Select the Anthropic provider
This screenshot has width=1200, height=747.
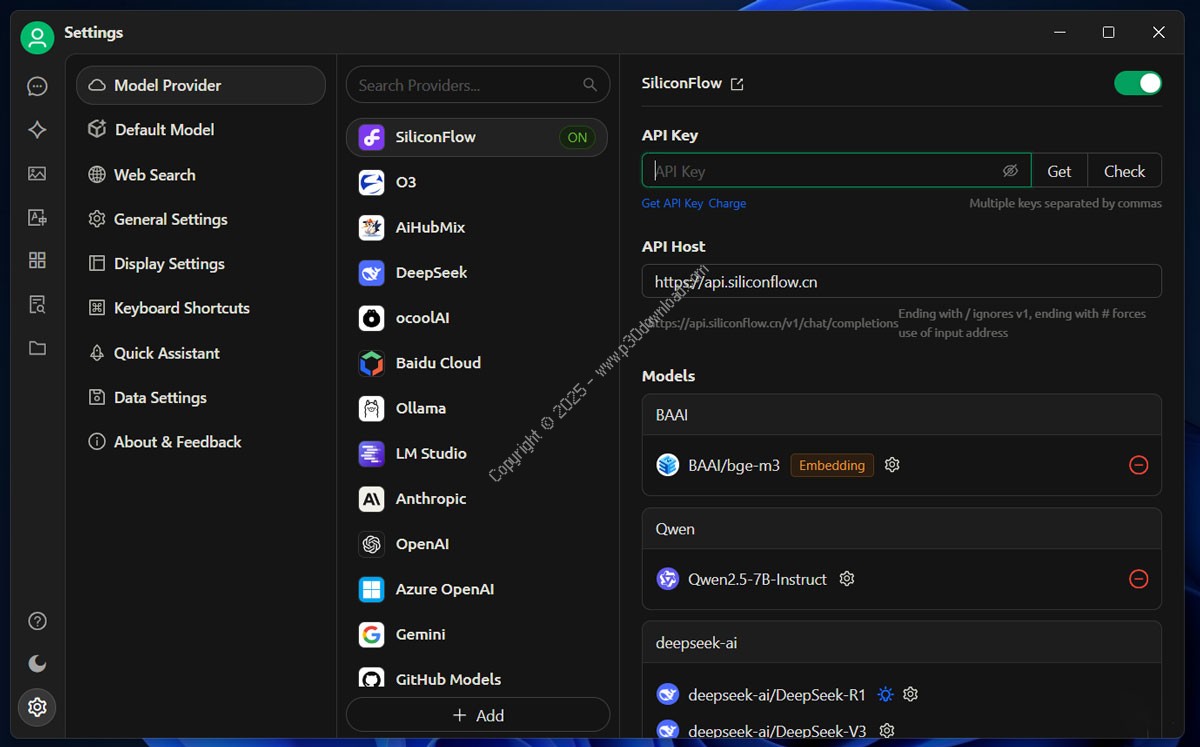[477, 498]
